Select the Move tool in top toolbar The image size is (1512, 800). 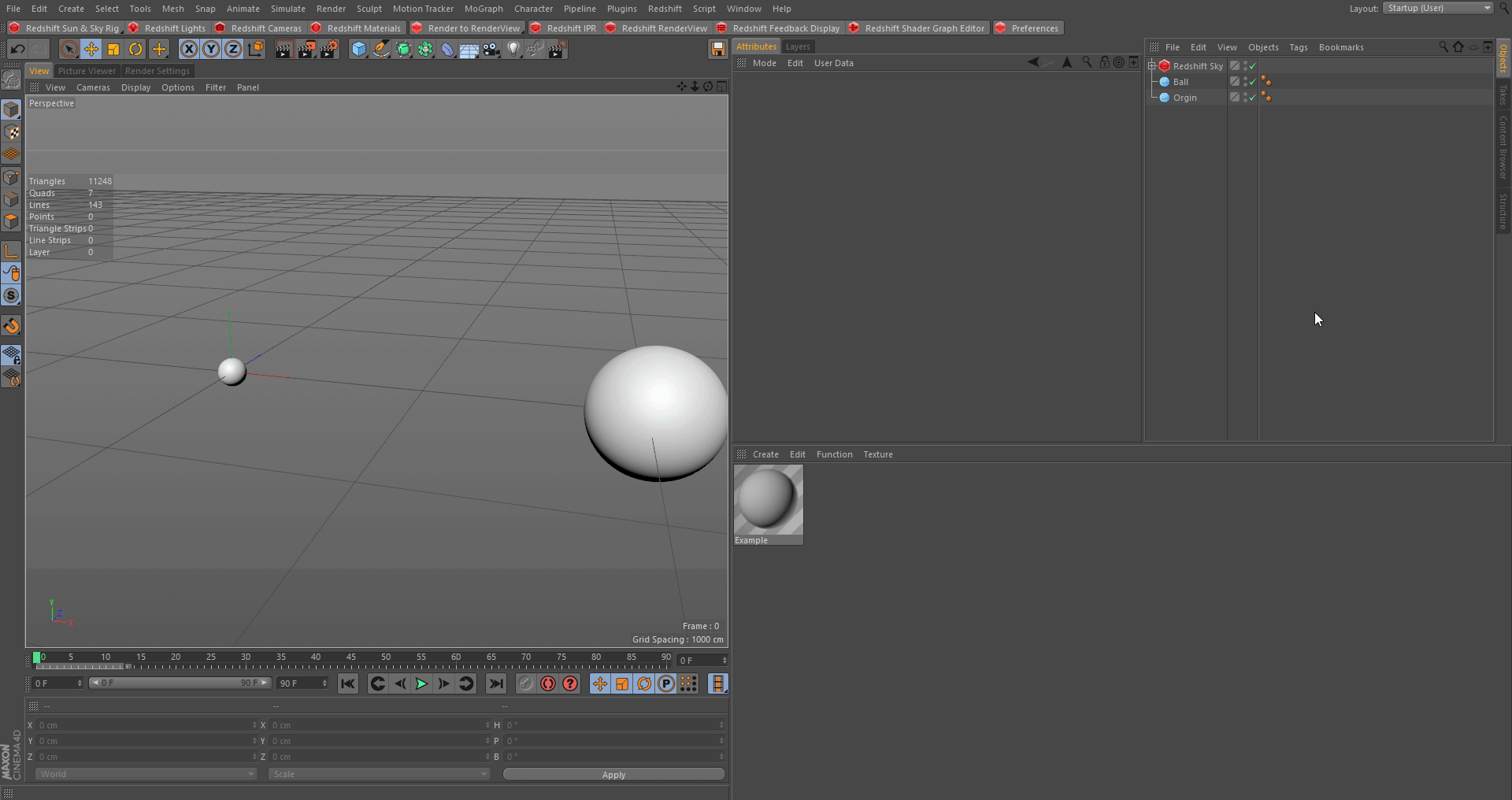point(91,50)
